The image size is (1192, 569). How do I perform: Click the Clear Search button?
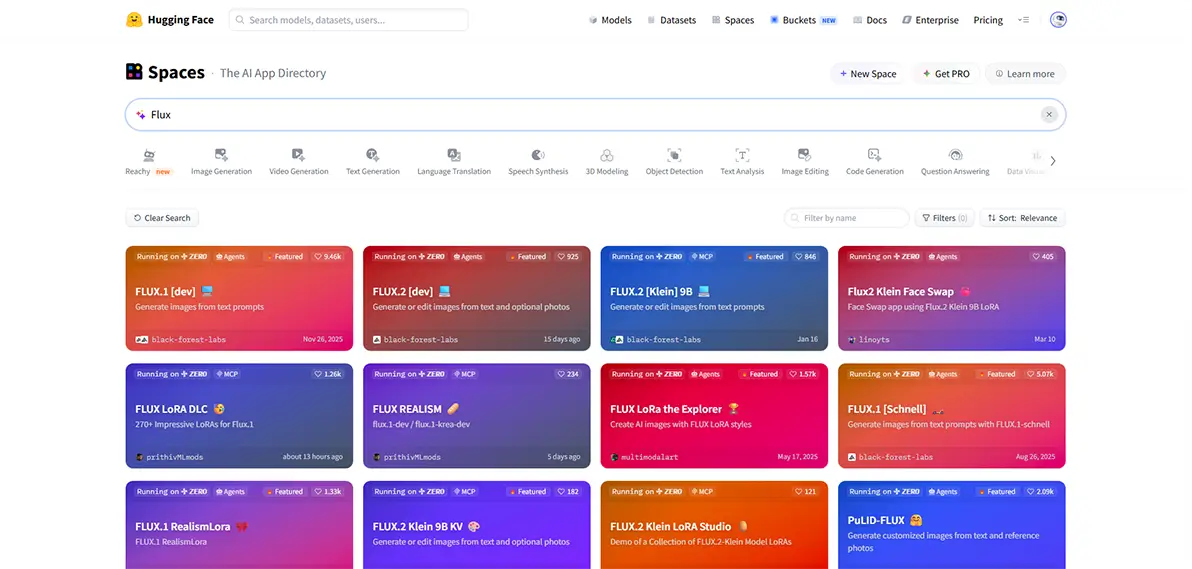(162, 218)
